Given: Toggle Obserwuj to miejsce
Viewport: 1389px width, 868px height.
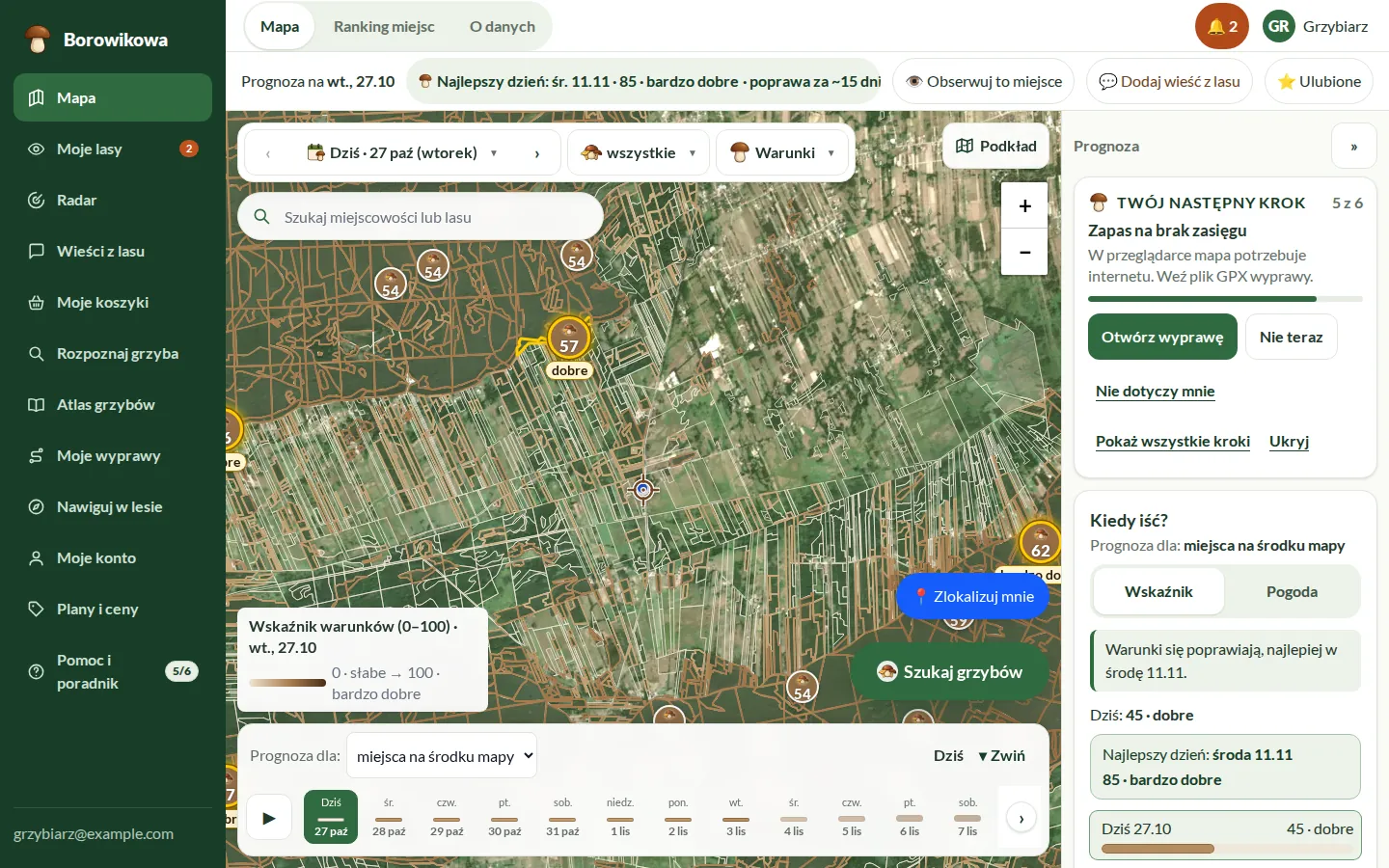Looking at the screenshot, I should [984, 81].
